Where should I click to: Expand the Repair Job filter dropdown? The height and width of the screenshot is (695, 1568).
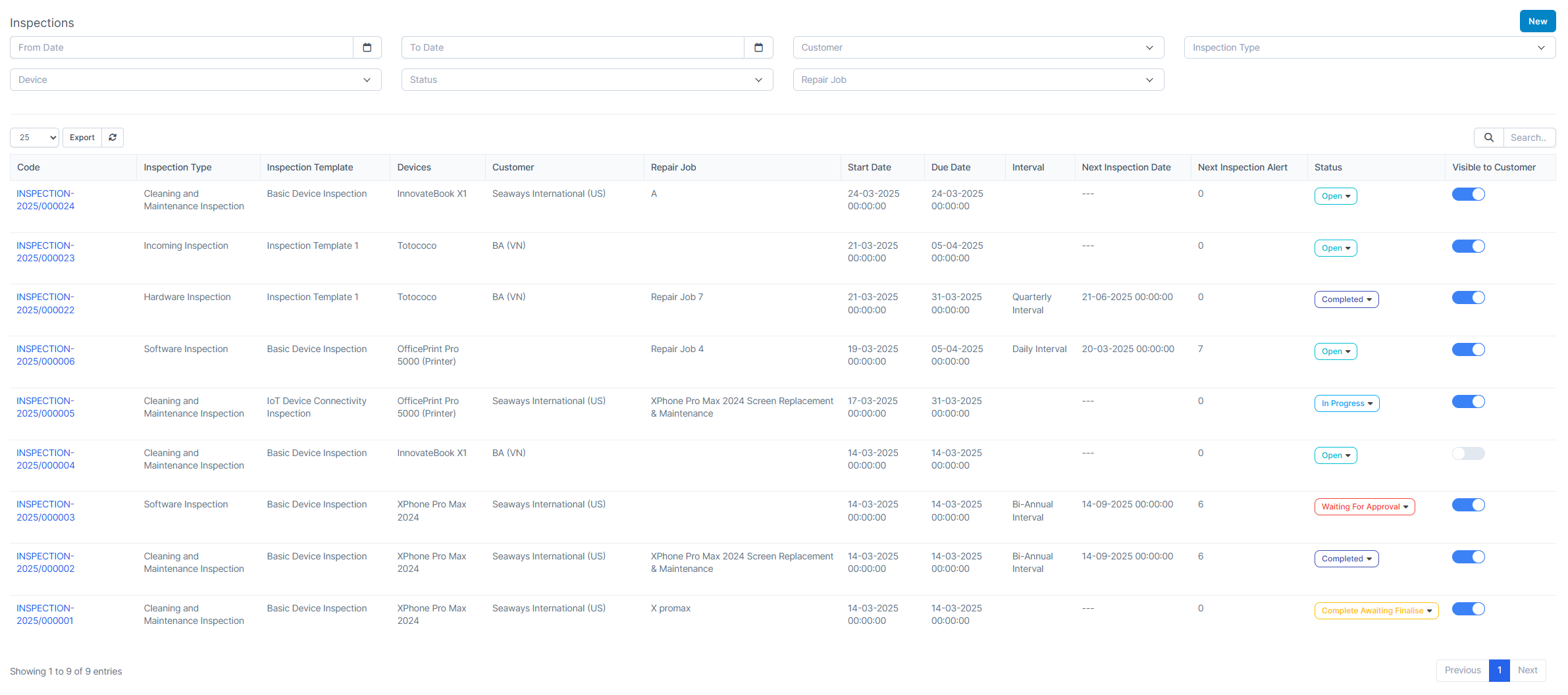click(x=978, y=80)
